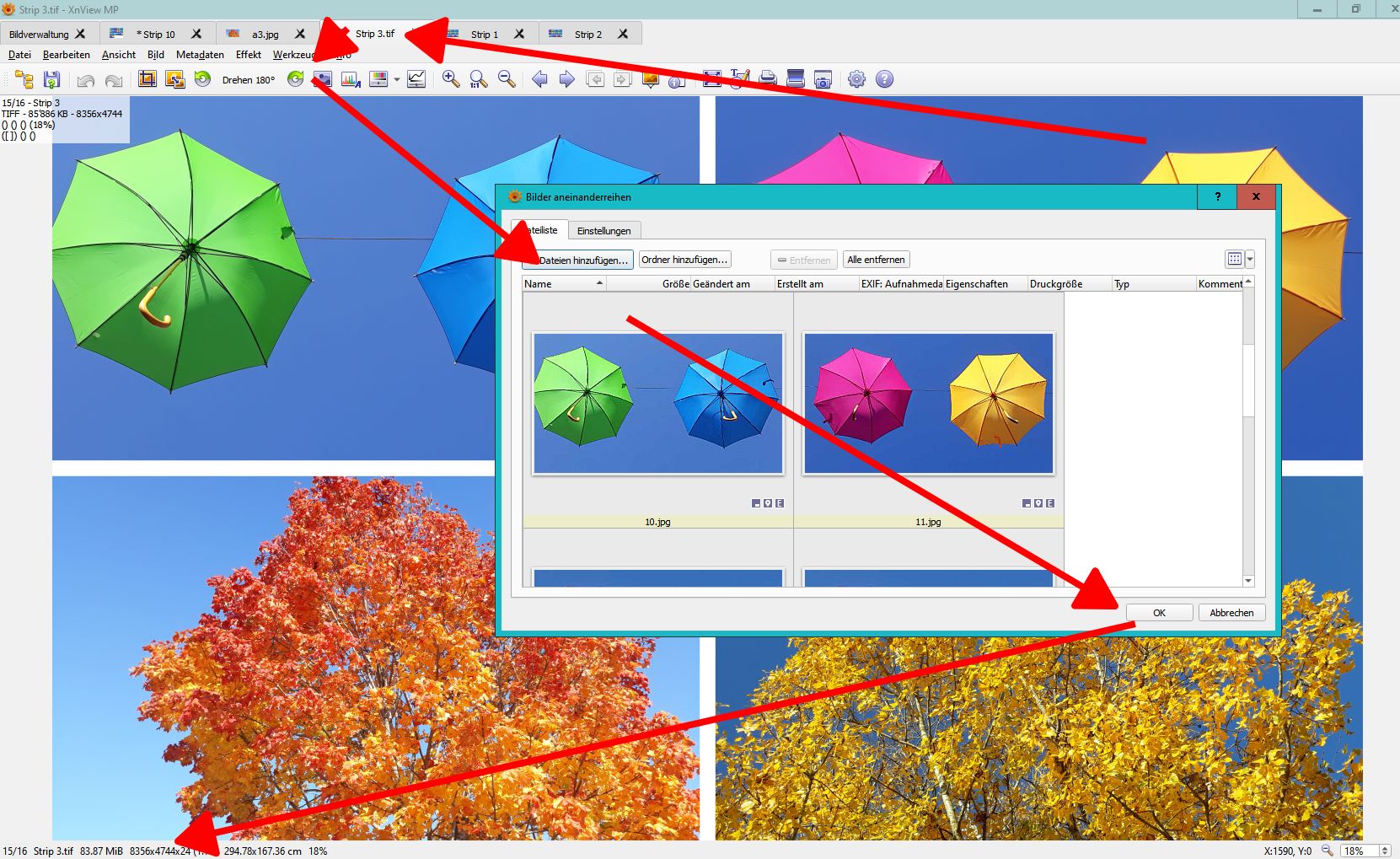1400x859 pixels.
Task: Click the previous page toolbar icon
Action: [x=595, y=79]
